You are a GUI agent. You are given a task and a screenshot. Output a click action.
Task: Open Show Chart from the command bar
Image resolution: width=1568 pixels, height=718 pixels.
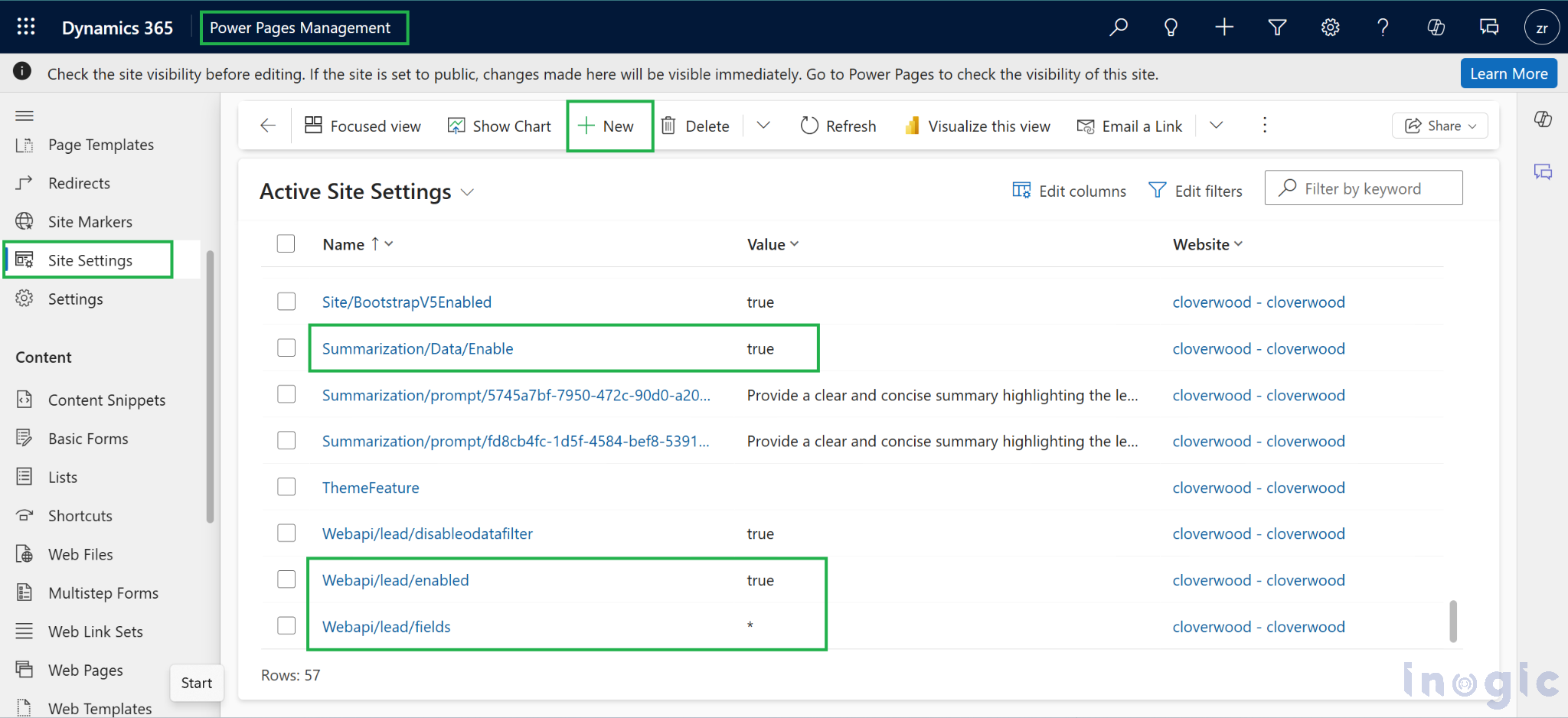click(499, 126)
